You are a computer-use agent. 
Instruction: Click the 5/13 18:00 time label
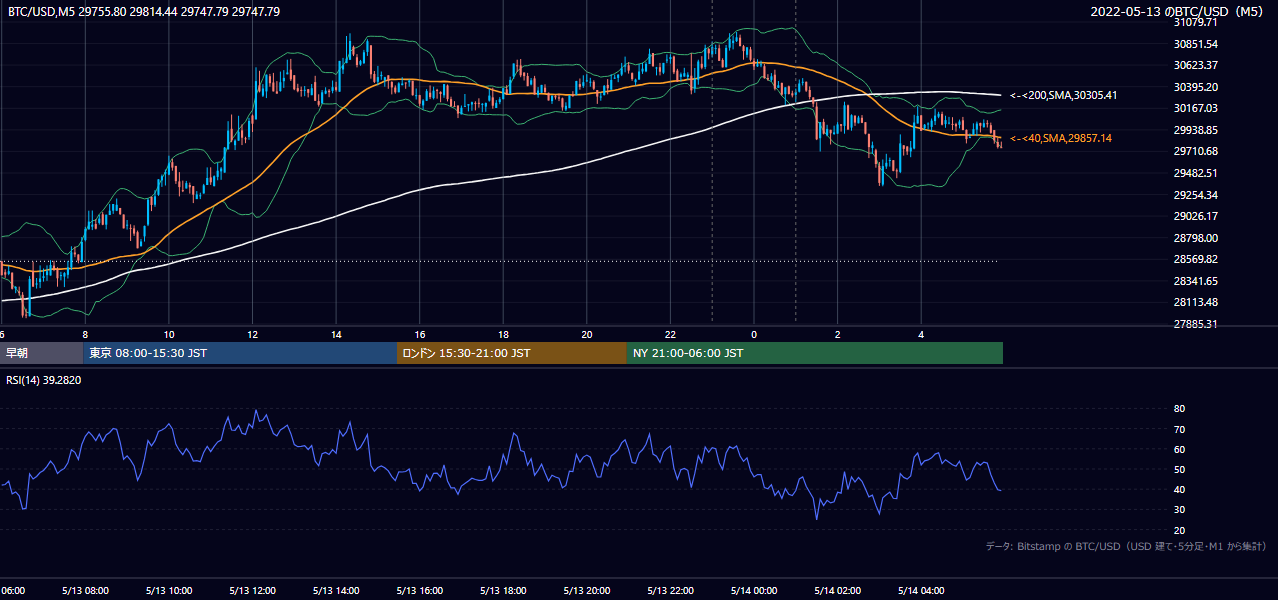tap(503, 591)
